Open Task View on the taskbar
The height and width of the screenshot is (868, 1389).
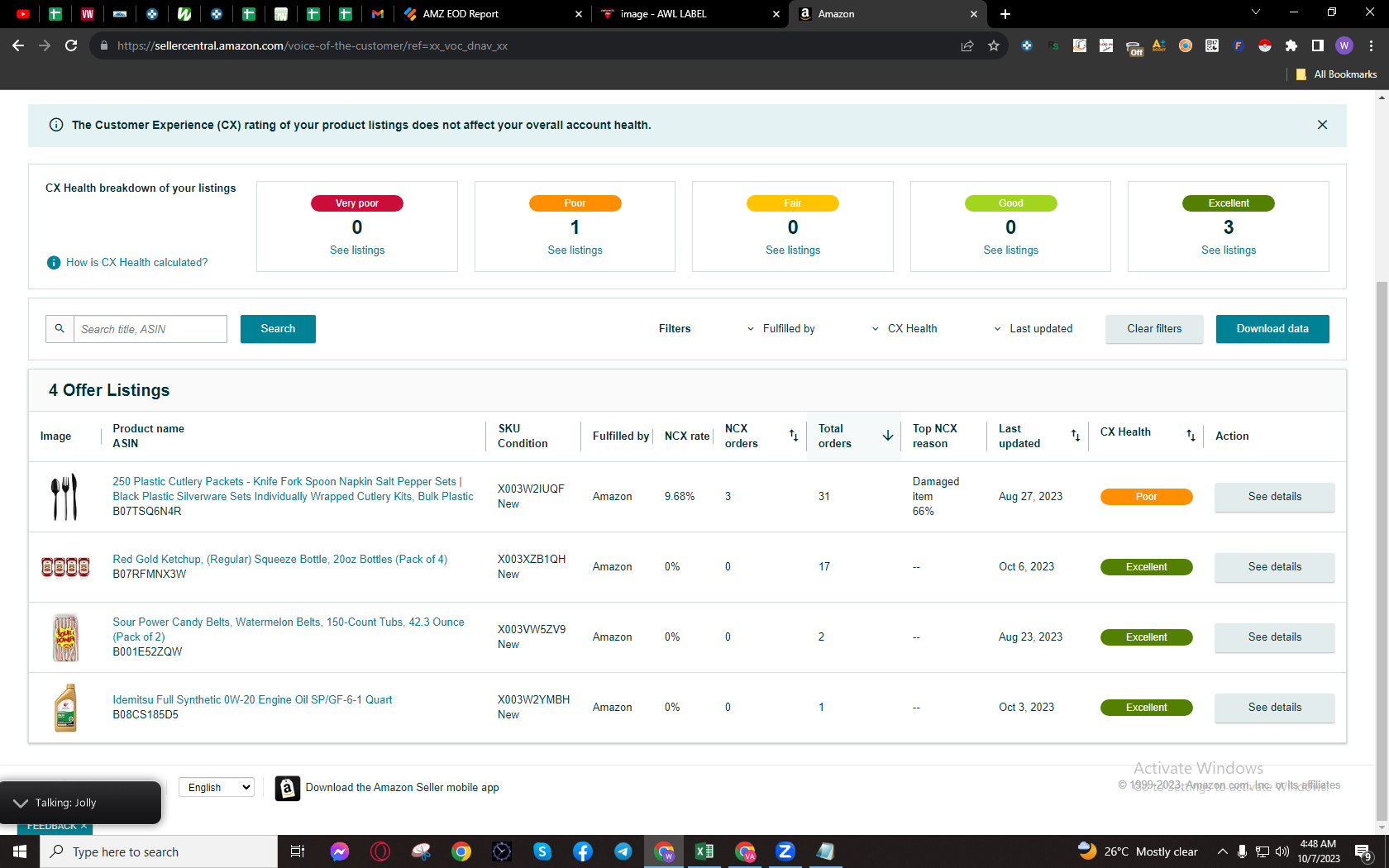coord(298,851)
